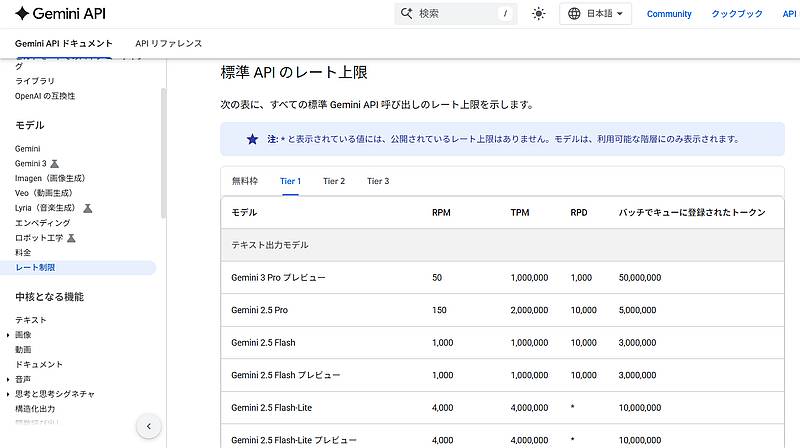This screenshot has height=448, width=800.
Task: Click the search magnifier icon
Action: (x=407, y=13)
